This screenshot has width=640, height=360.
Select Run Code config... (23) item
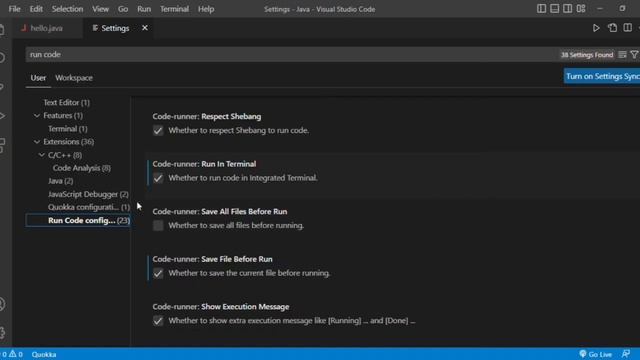coord(78,220)
